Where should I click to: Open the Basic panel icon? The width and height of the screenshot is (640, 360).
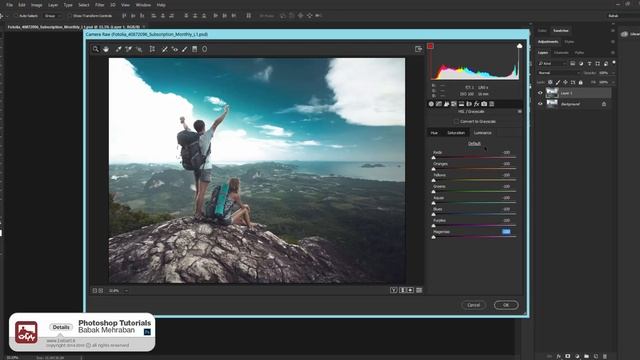point(431,104)
